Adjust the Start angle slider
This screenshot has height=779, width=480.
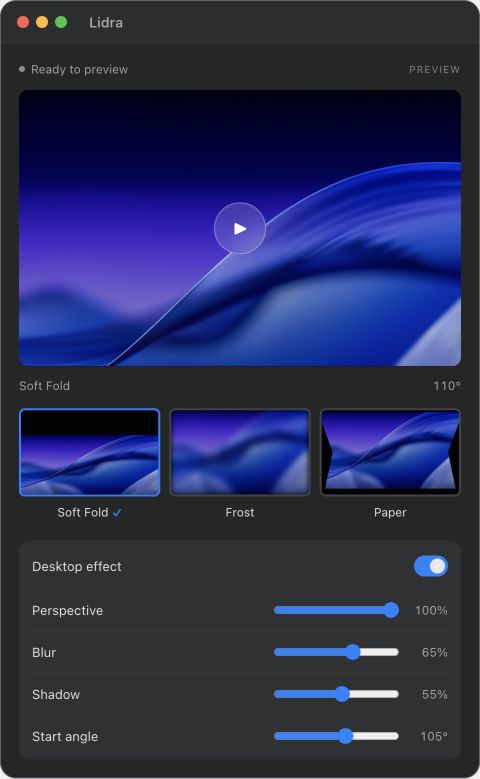[336, 736]
